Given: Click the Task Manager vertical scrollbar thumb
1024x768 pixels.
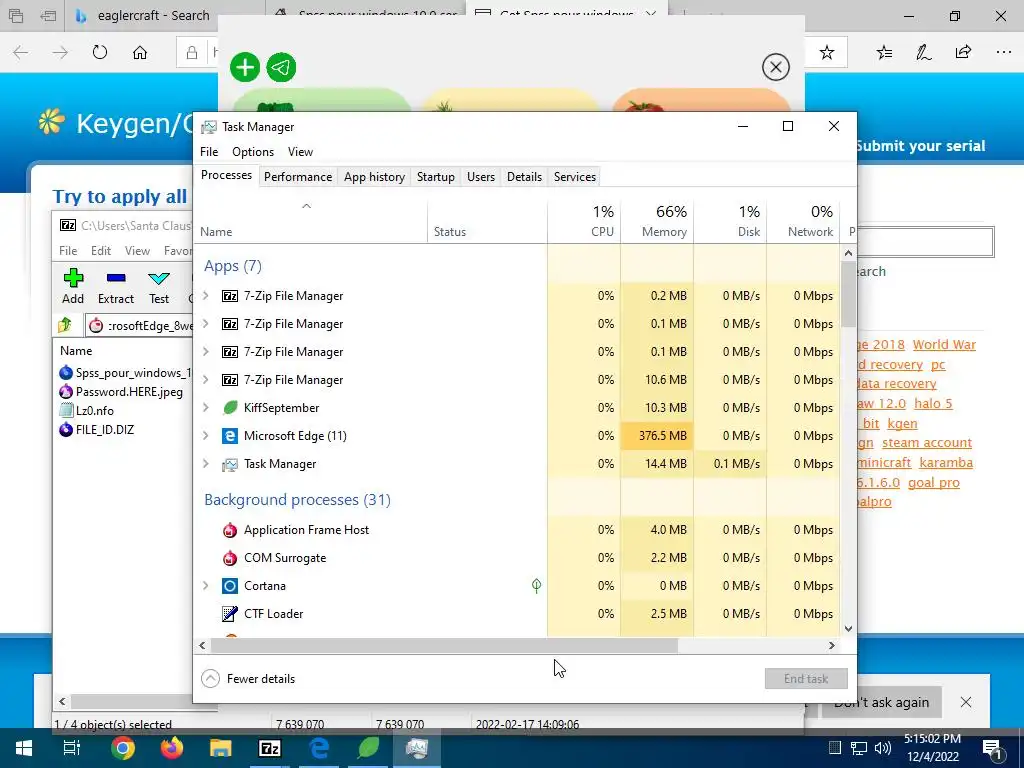Looking at the screenshot, I should pyautogui.click(x=848, y=294).
